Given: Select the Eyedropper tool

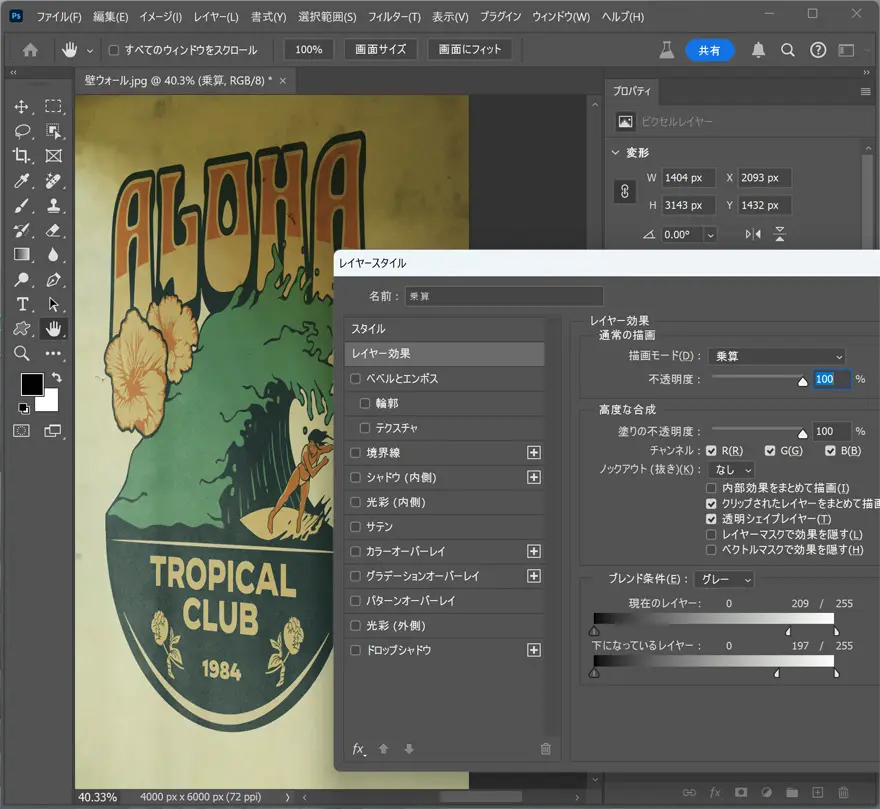Looking at the screenshot, I should click(22, 181).
